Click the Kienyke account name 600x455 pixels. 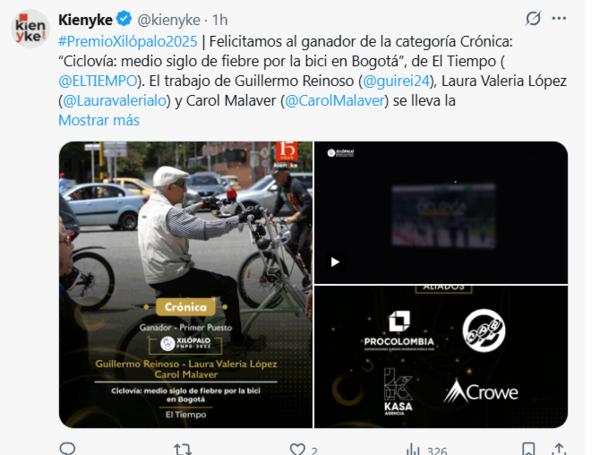85,20
